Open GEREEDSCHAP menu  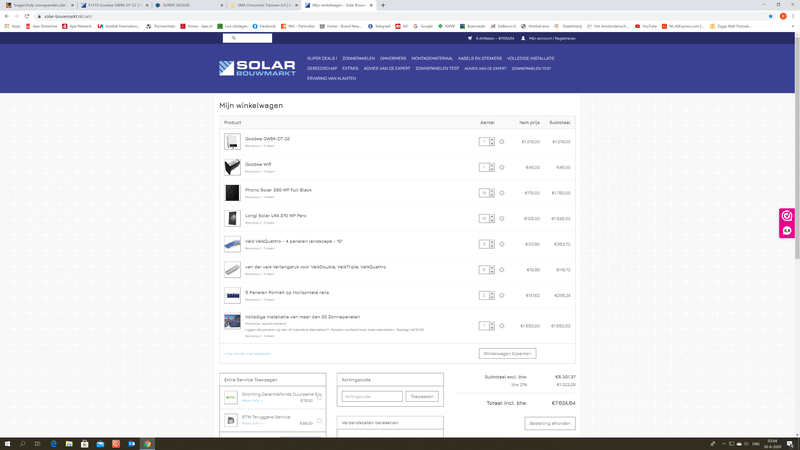322,68
